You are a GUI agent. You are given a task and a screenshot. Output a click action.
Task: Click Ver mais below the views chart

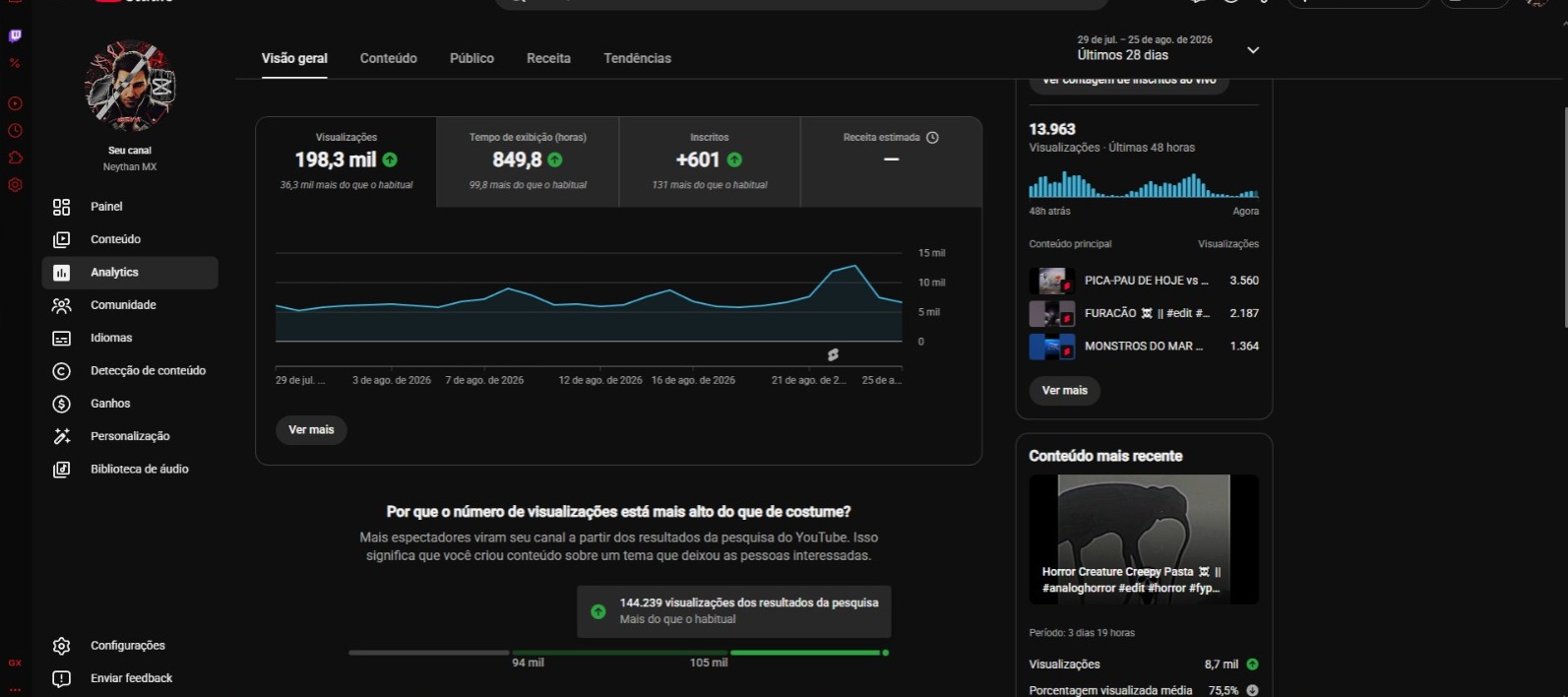tap(311, 430)
